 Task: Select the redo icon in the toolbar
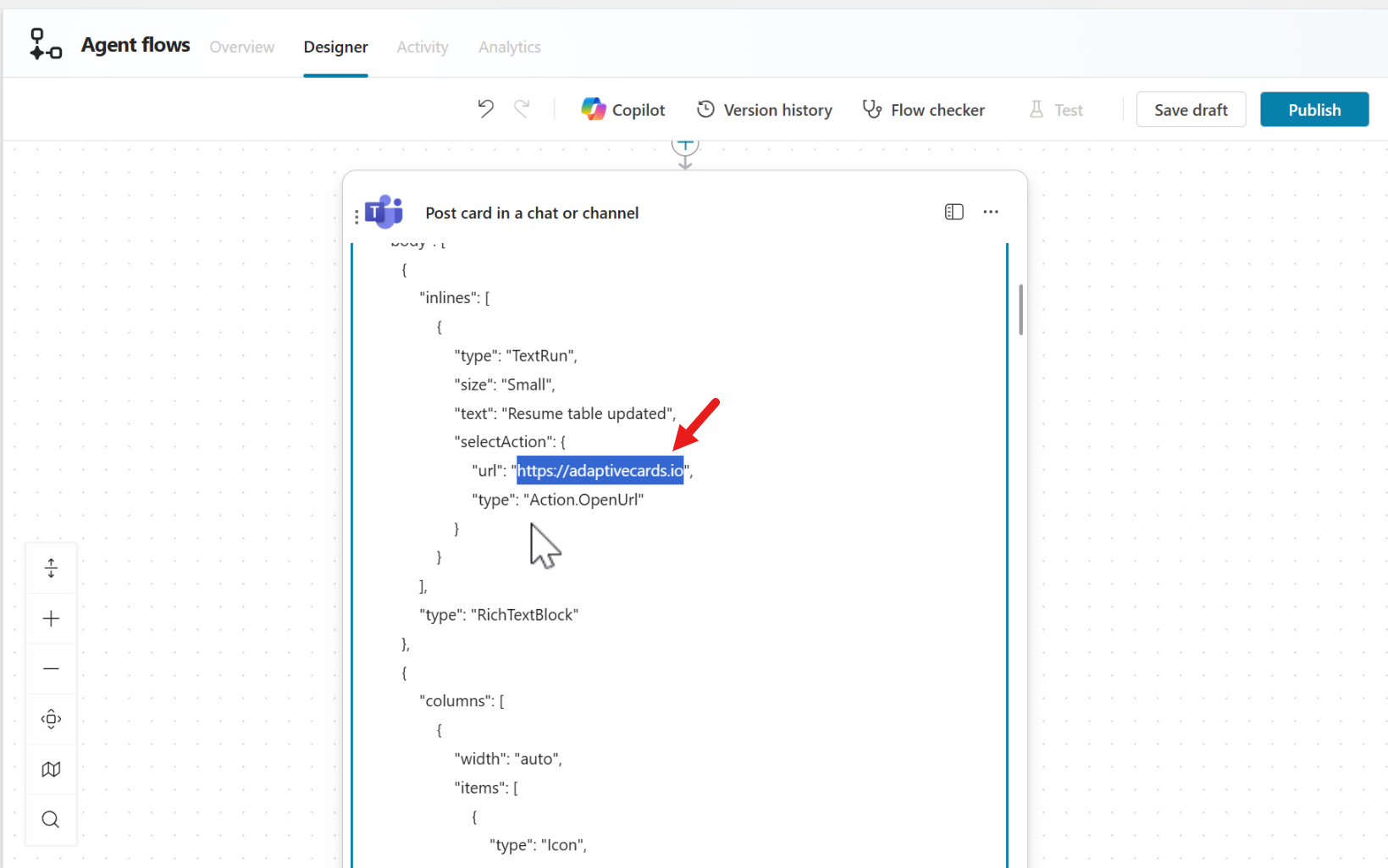pos(523,108)
